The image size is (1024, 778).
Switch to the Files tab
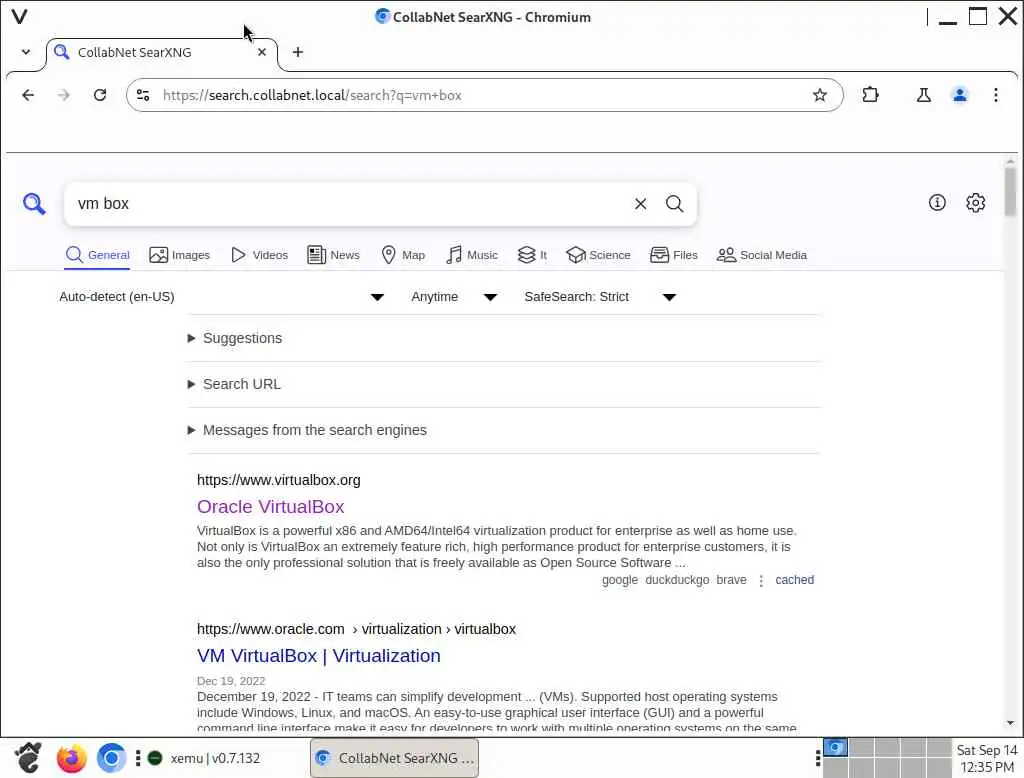(674, 255)
